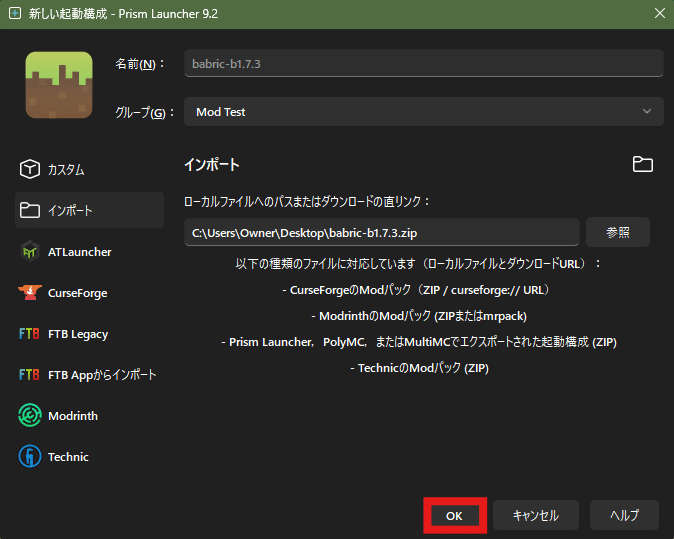Confirm with the OK button
Screen dimensions: 674x539
454,515
